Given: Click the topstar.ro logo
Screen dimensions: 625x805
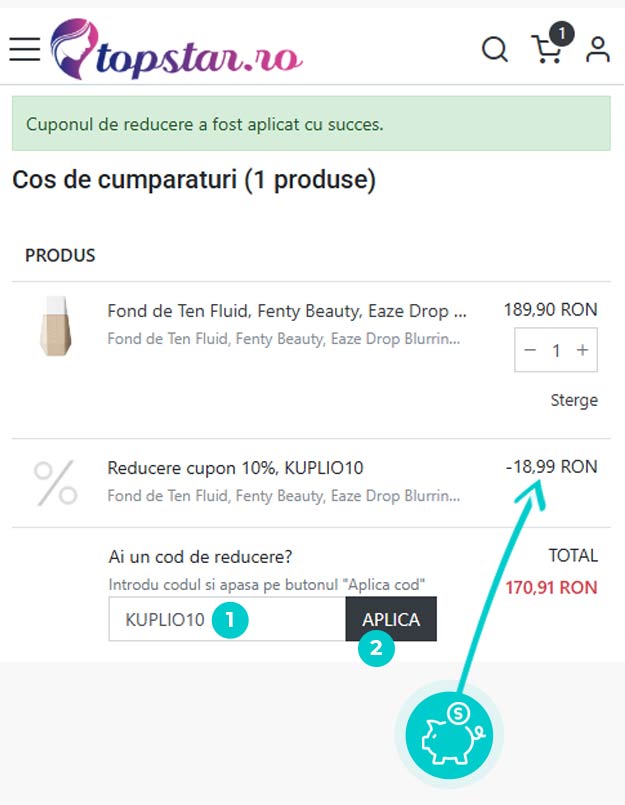Looking at the screenshot, I should coord(176,50).
